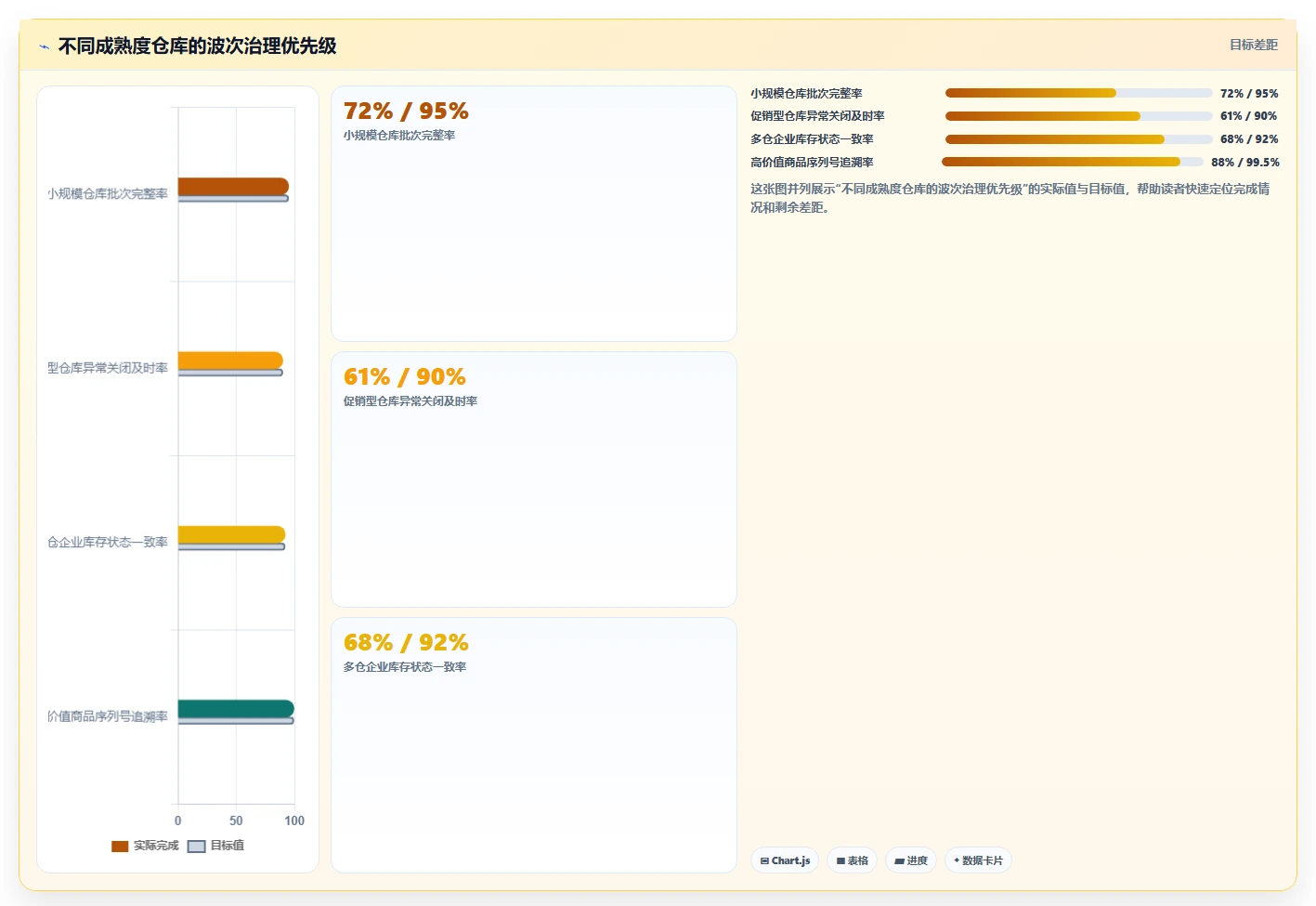Click the 多仓企业库存状态一致率 progress bar
This screenshot has width=1316, height=906.
click(1078, 139)
